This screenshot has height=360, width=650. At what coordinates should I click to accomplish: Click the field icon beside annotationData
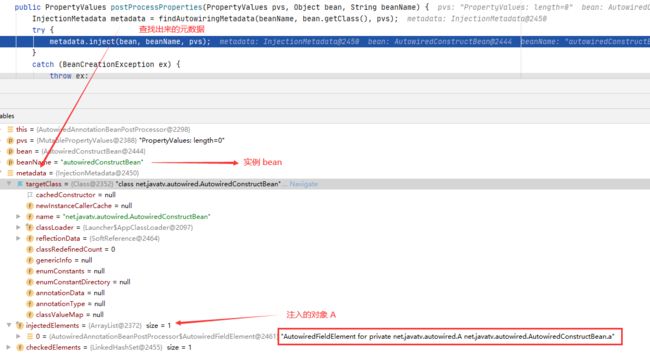click(29, 293)
